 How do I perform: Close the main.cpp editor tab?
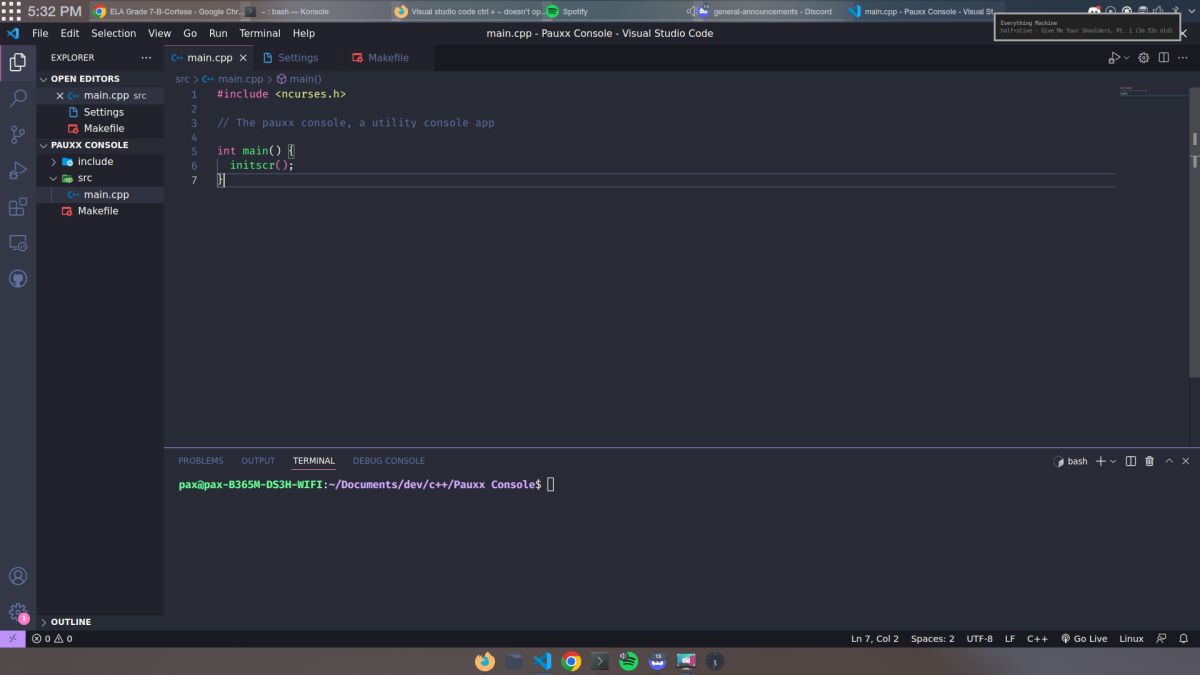pos(243,58)
